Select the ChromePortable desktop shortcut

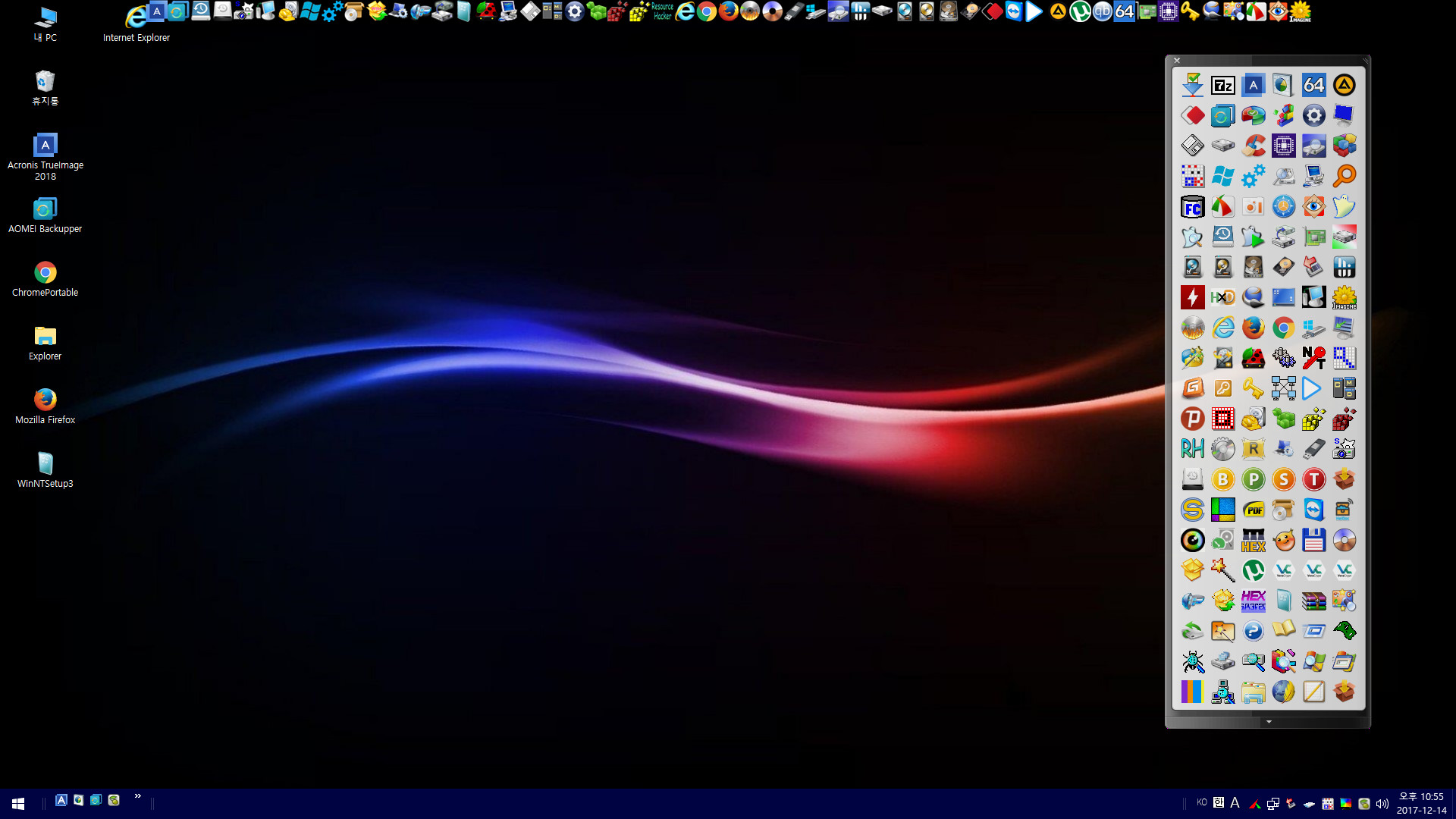(45, 279)
